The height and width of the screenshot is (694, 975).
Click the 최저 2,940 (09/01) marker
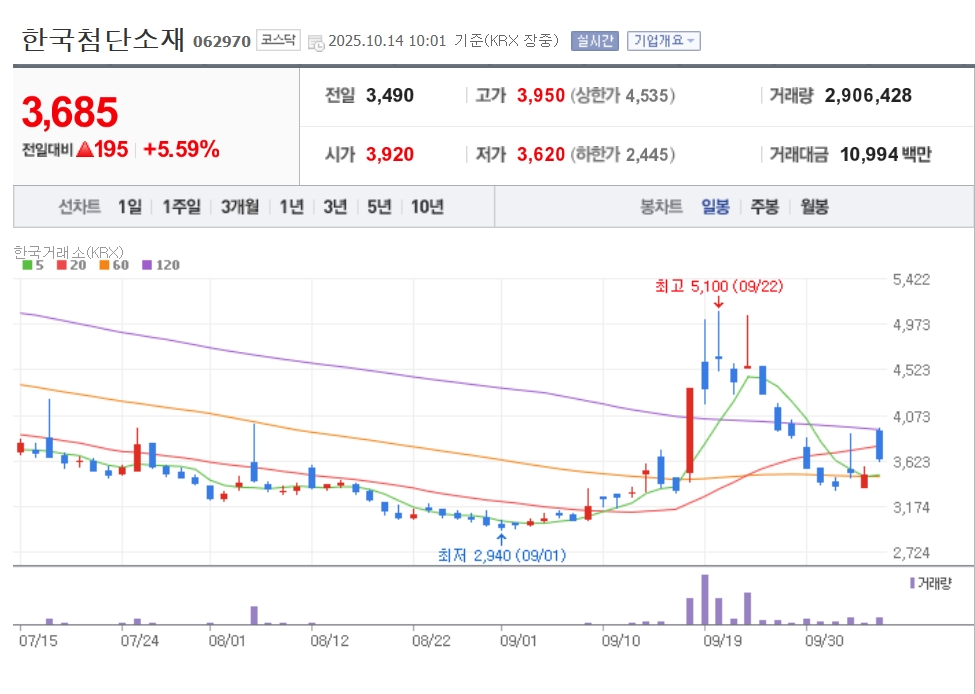coord(502,555)
